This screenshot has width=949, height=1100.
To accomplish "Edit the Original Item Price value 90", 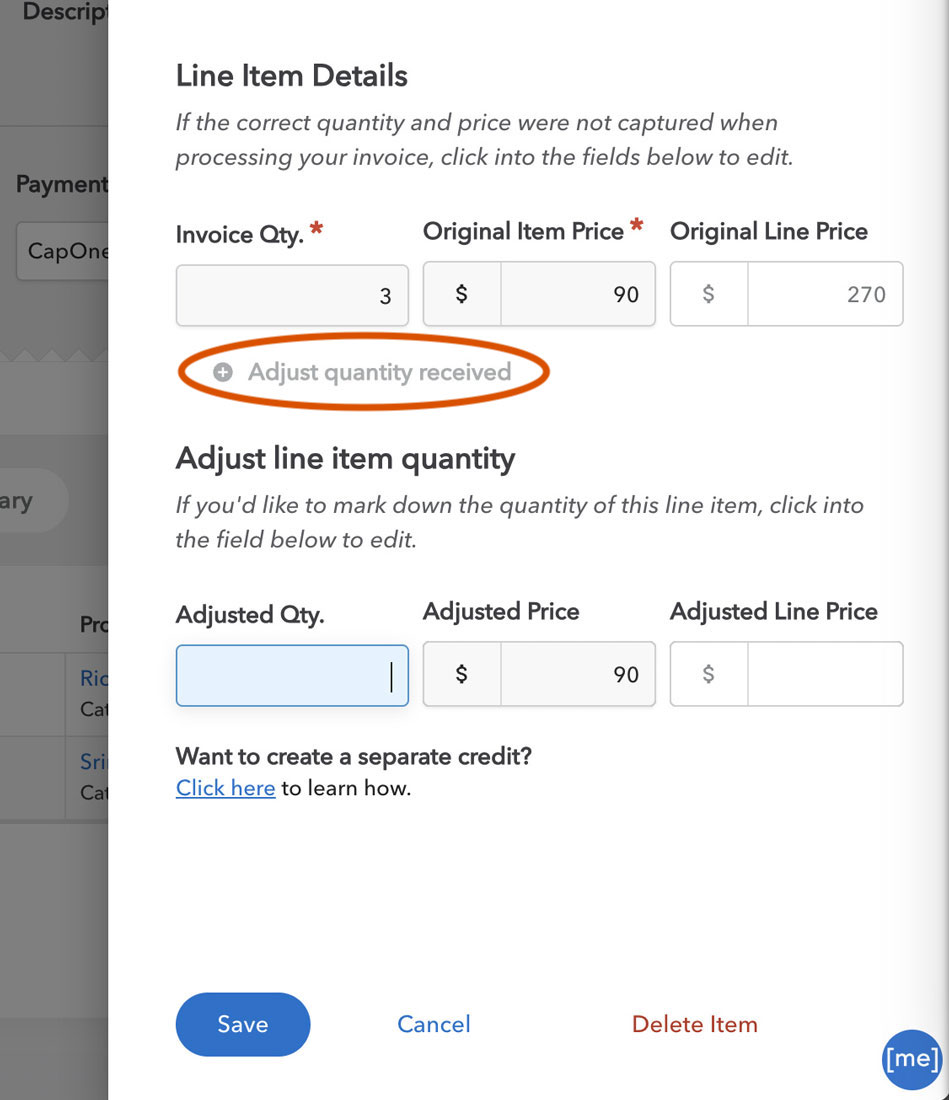I will point(578,294).
